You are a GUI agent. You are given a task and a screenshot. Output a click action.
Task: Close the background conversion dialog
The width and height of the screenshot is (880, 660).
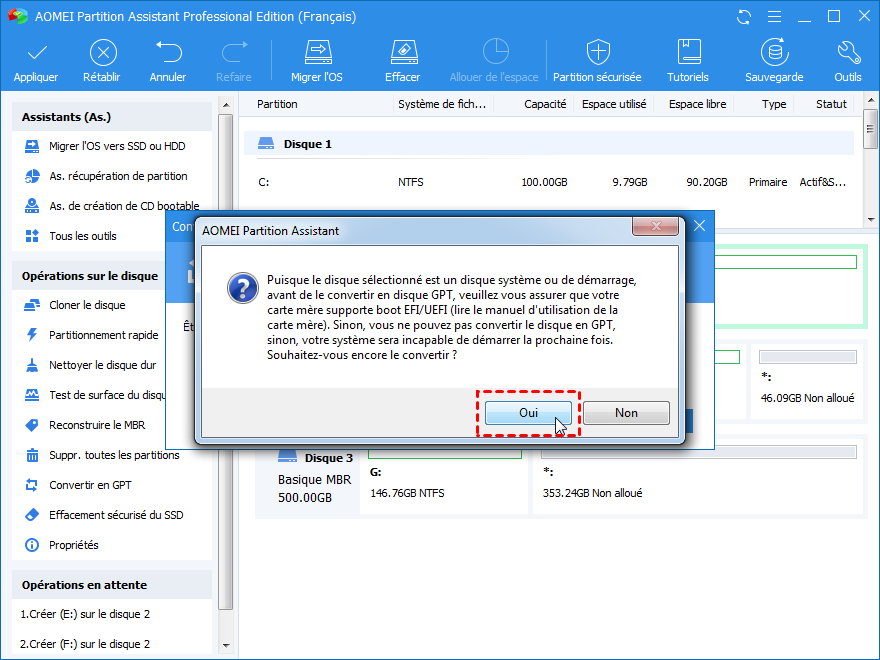699,226
